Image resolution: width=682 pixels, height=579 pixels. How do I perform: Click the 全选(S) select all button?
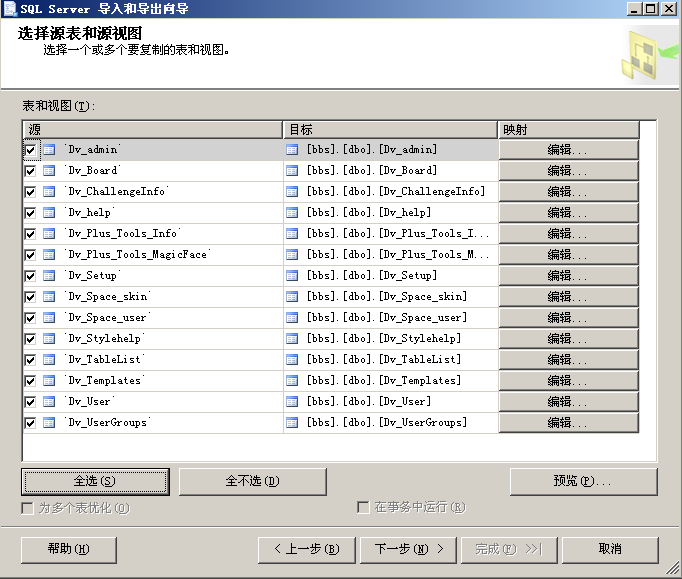pyautogui.click(x=95, y=482)
